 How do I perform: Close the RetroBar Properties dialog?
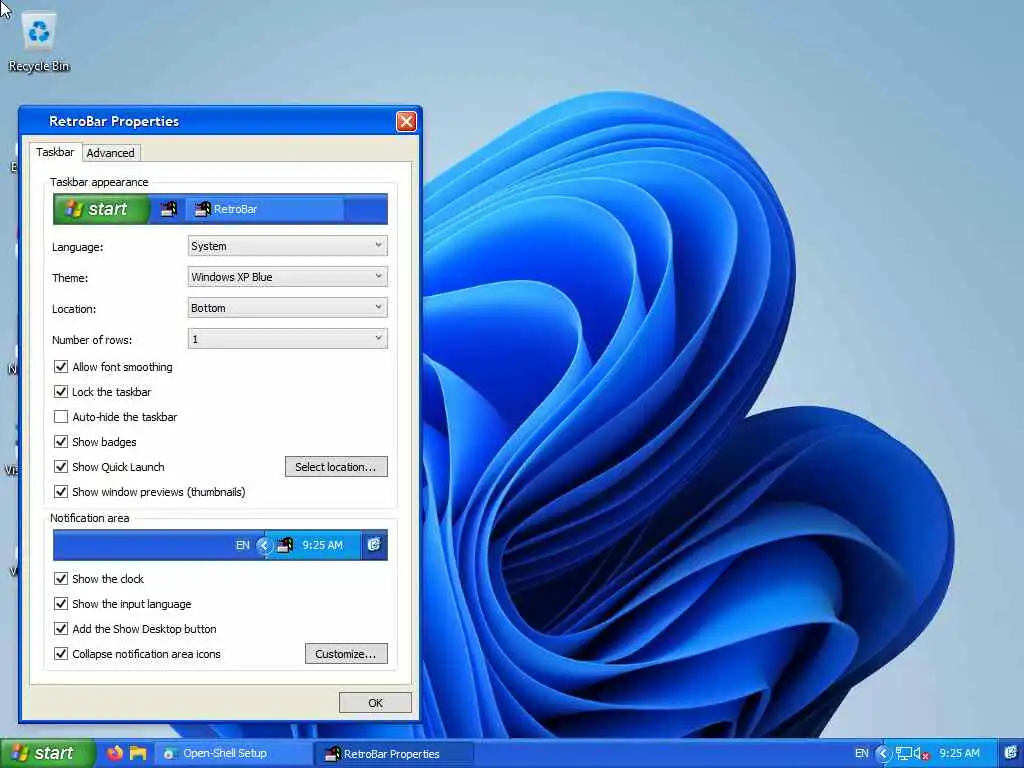click(x=406, y=121)
